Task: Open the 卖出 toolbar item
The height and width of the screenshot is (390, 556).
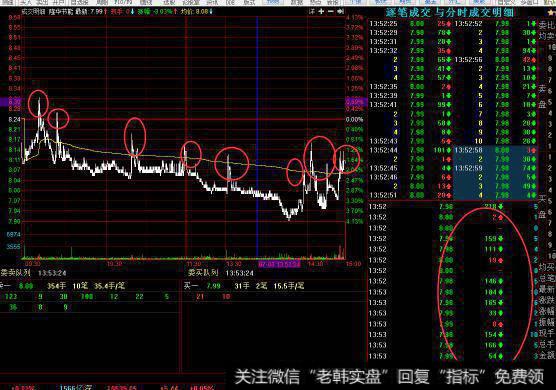Action: point(43,2)
